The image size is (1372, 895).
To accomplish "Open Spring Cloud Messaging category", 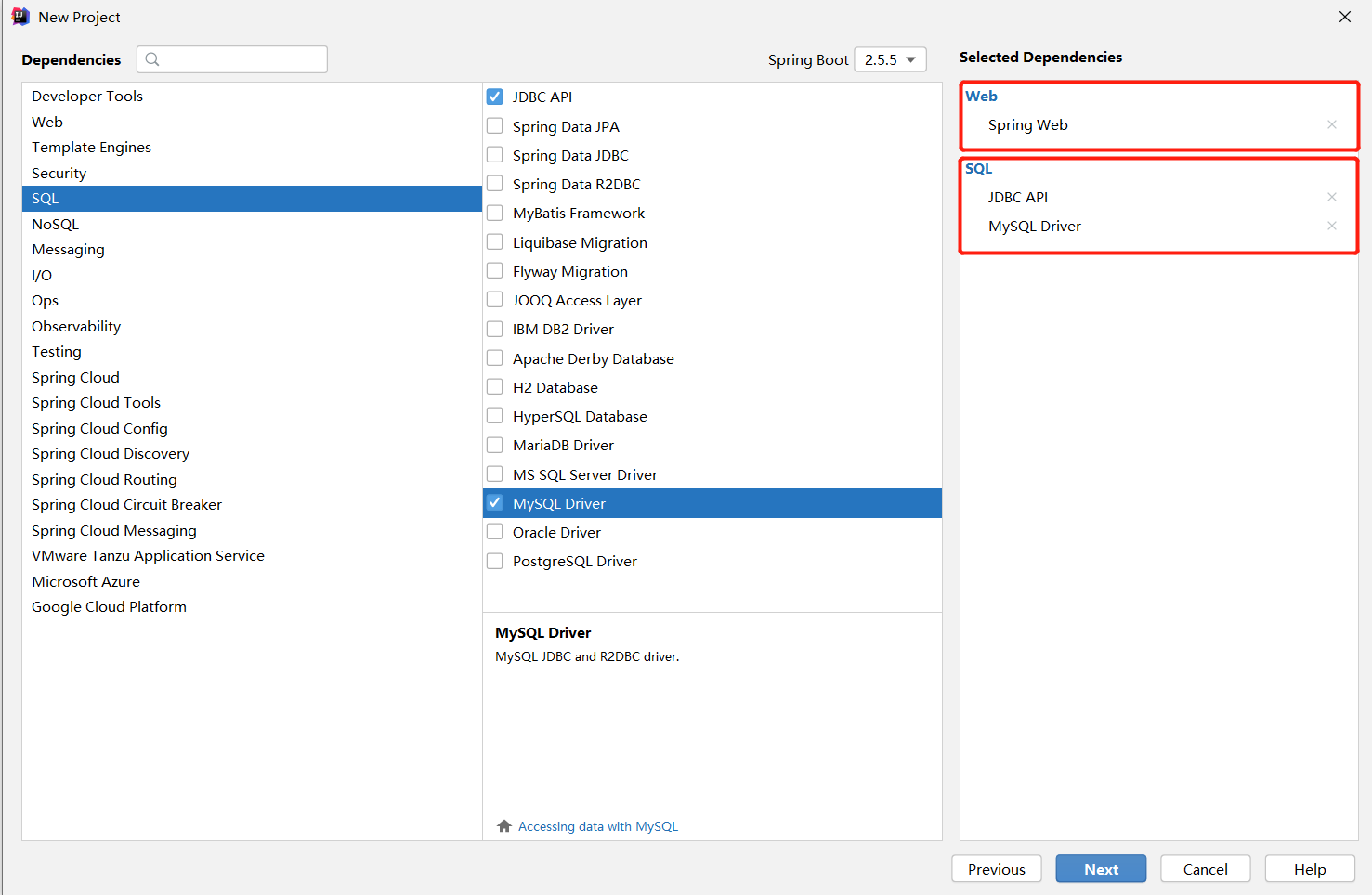I will point(252,530).
